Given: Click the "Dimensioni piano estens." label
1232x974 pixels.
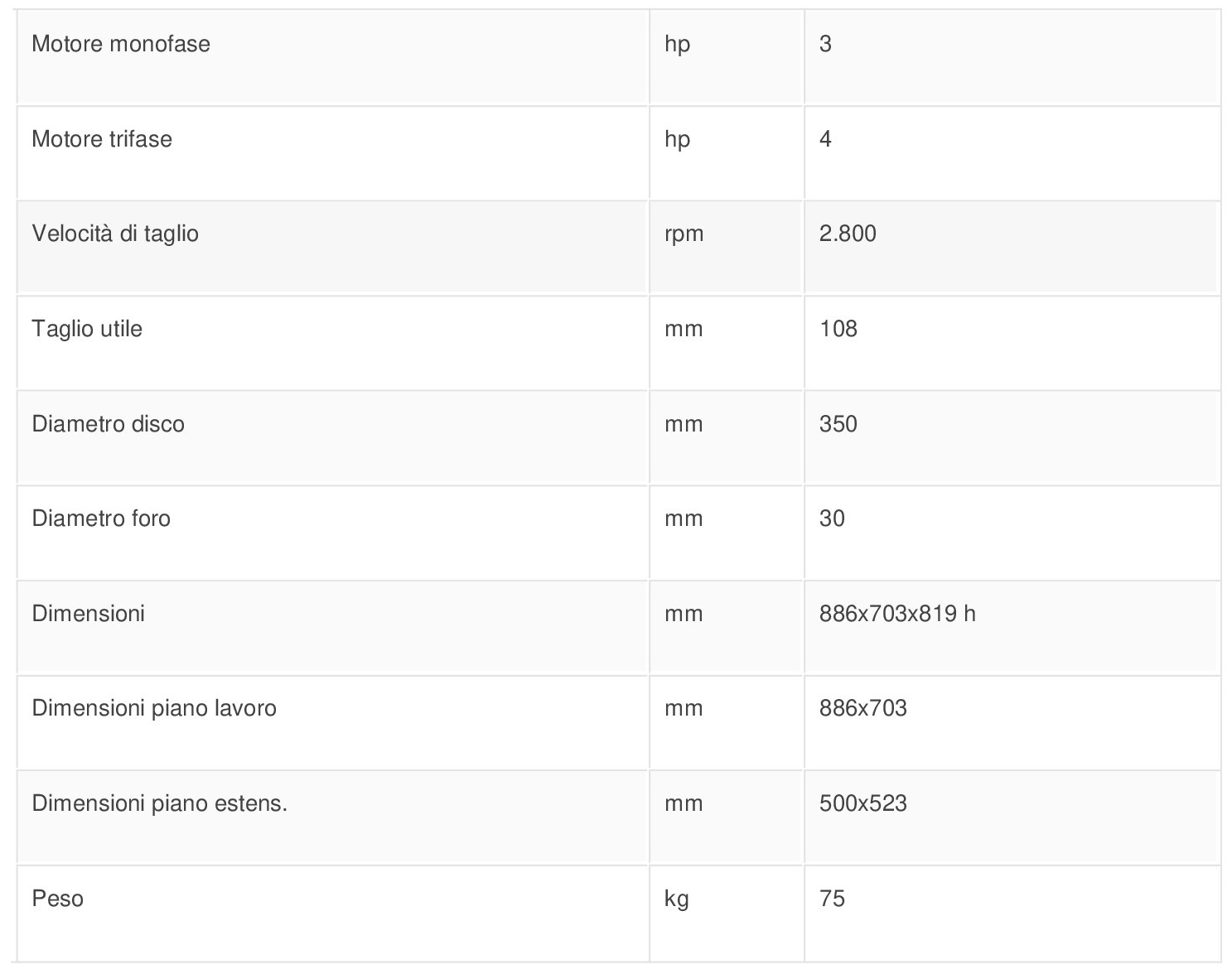Looking at the screenshot, I should (x=160, y=803).
